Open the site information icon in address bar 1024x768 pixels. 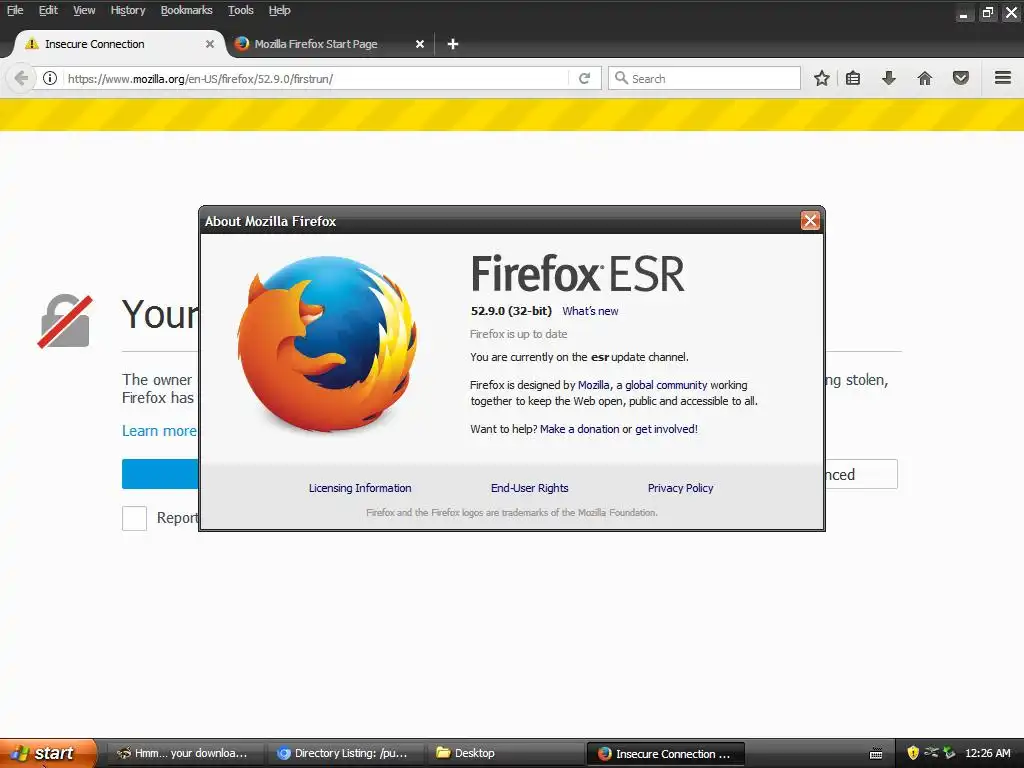click(x=50, y=78)
